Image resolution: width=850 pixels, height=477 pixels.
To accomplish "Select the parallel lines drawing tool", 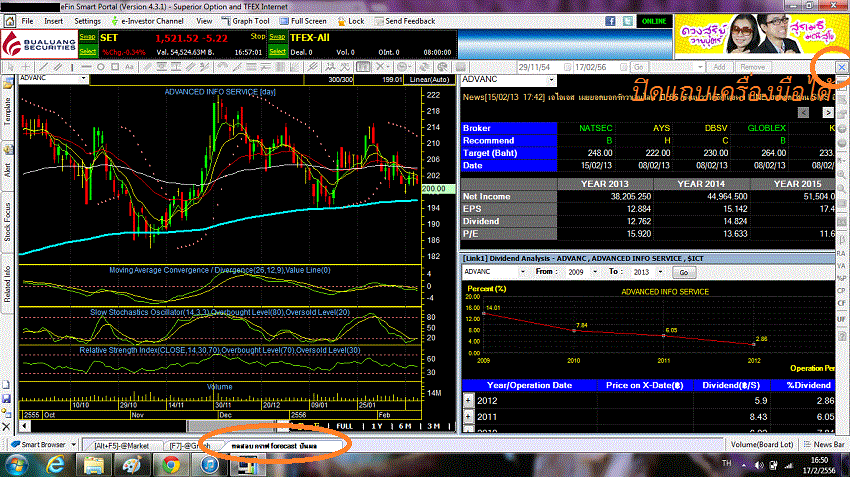I will tap(57, 67).
